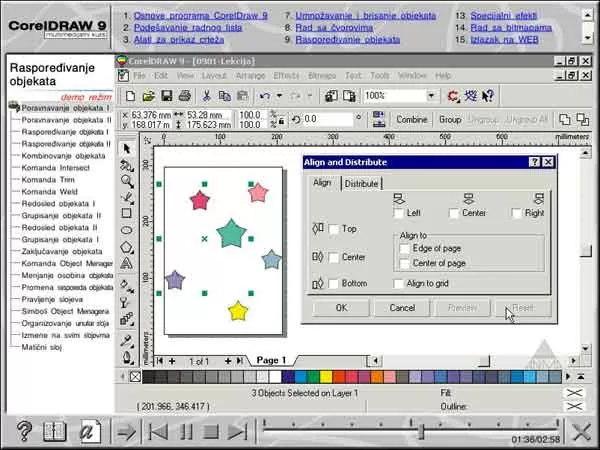The width and height of the screenshot is (600, 450).
Task: Switch to the Distribute tab
Action: pos(361,184)
